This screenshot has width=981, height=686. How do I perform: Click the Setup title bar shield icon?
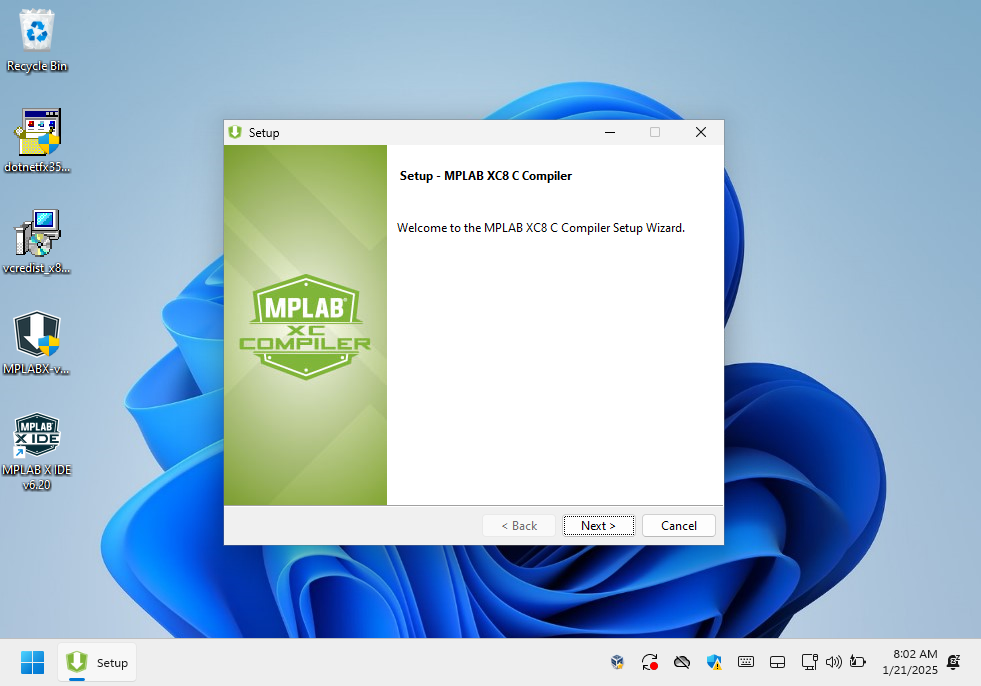[235, 132]
